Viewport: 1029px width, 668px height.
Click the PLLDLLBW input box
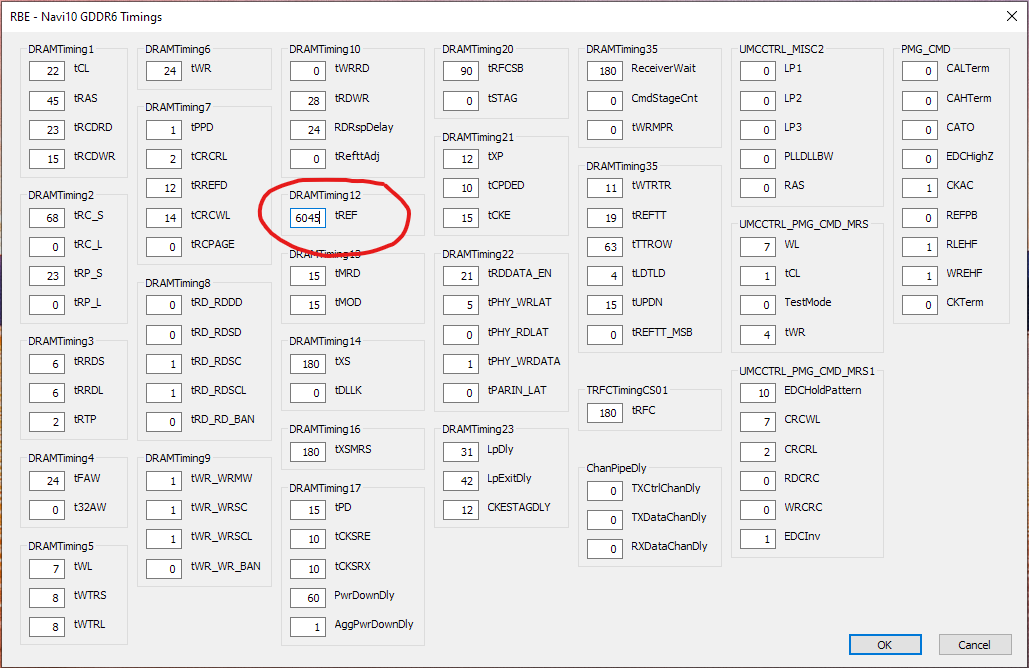(757, 159)
